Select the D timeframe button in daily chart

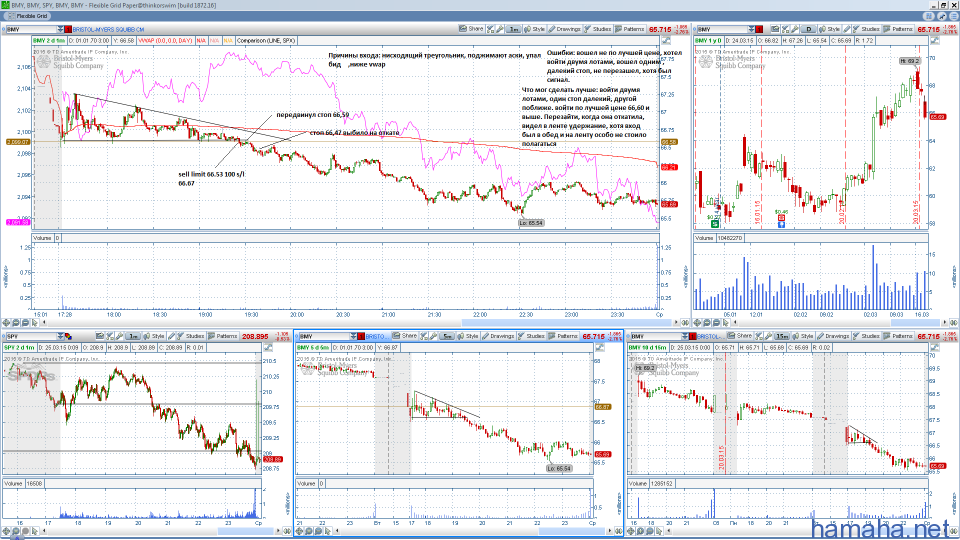point(809,29)
